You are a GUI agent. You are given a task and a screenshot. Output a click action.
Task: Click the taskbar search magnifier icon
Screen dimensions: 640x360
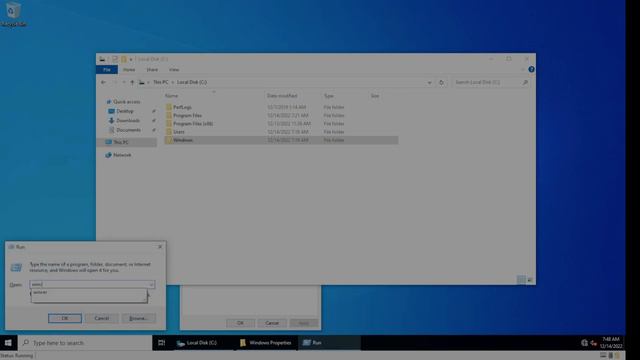tap(26, 343)
